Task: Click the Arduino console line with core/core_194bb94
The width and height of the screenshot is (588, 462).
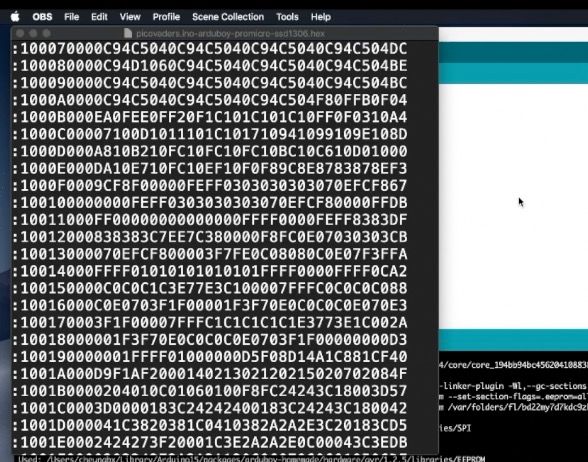Action: [x=513, y=365]
